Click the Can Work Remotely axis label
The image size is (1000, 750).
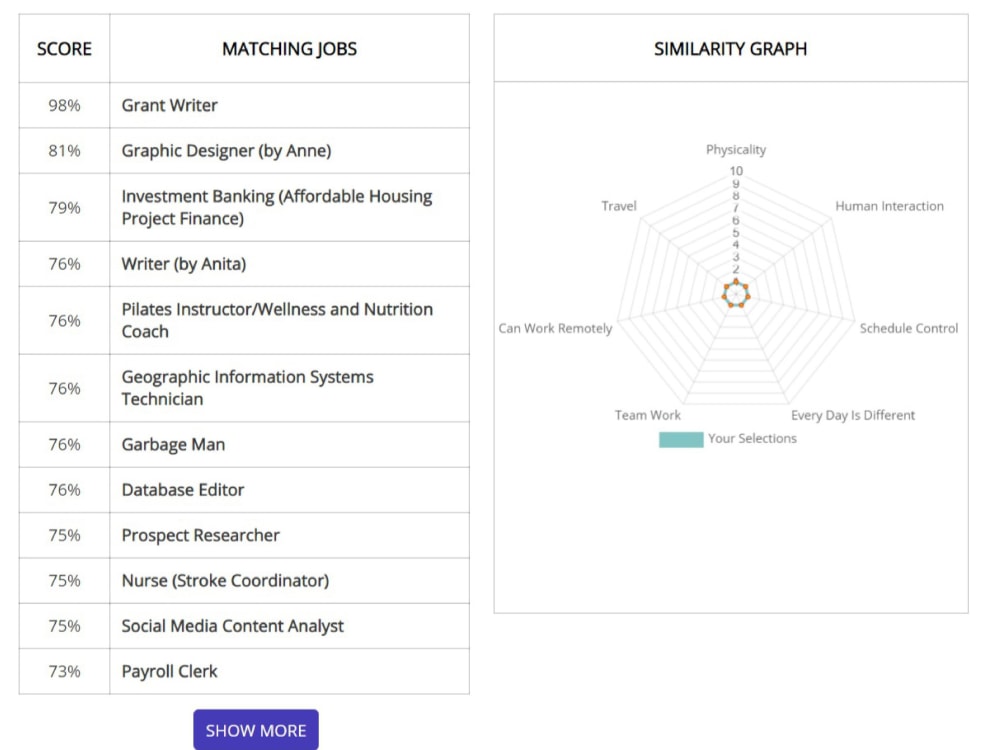point(556,328)
